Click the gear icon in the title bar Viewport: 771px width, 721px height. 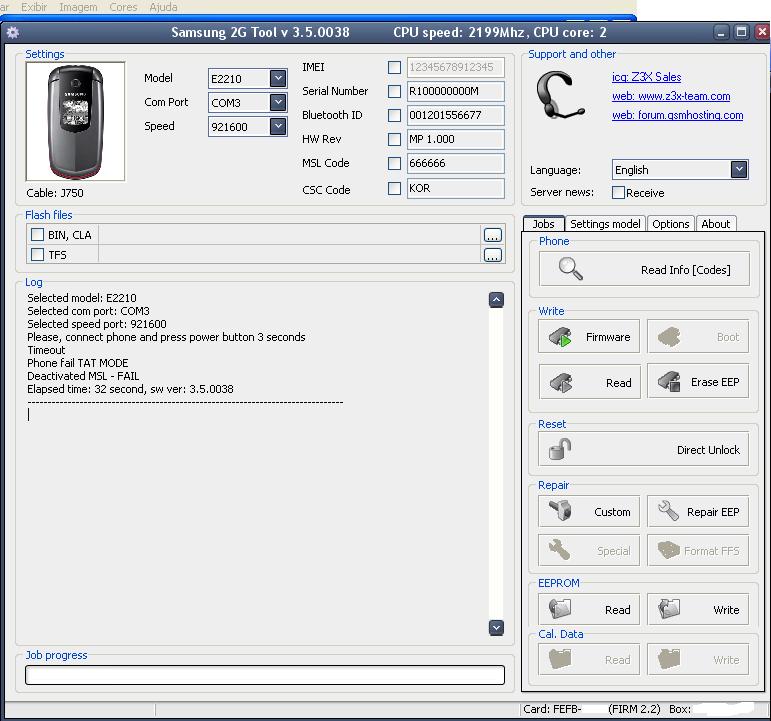(13, 32)
